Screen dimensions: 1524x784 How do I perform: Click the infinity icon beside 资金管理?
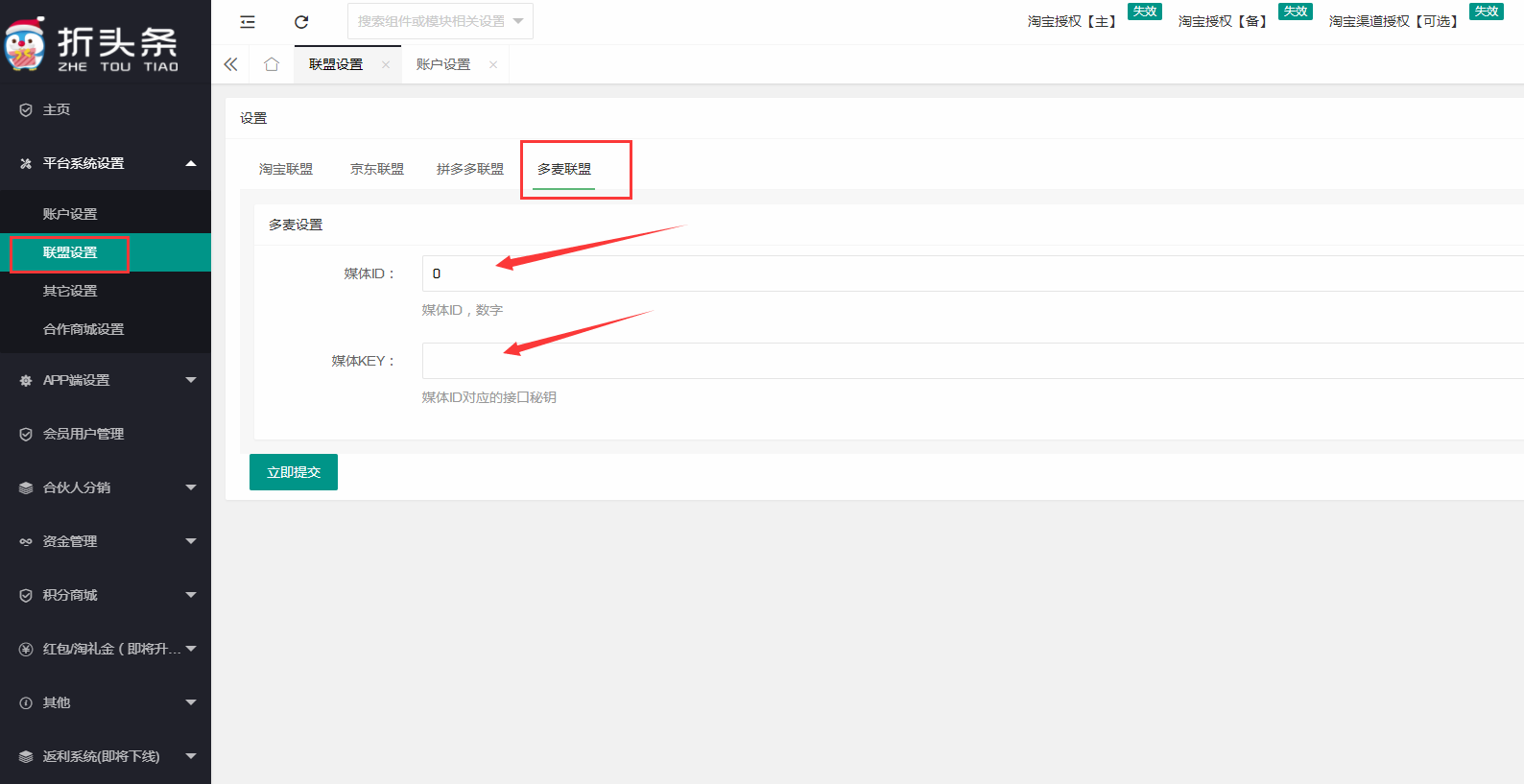pos(26,542)
